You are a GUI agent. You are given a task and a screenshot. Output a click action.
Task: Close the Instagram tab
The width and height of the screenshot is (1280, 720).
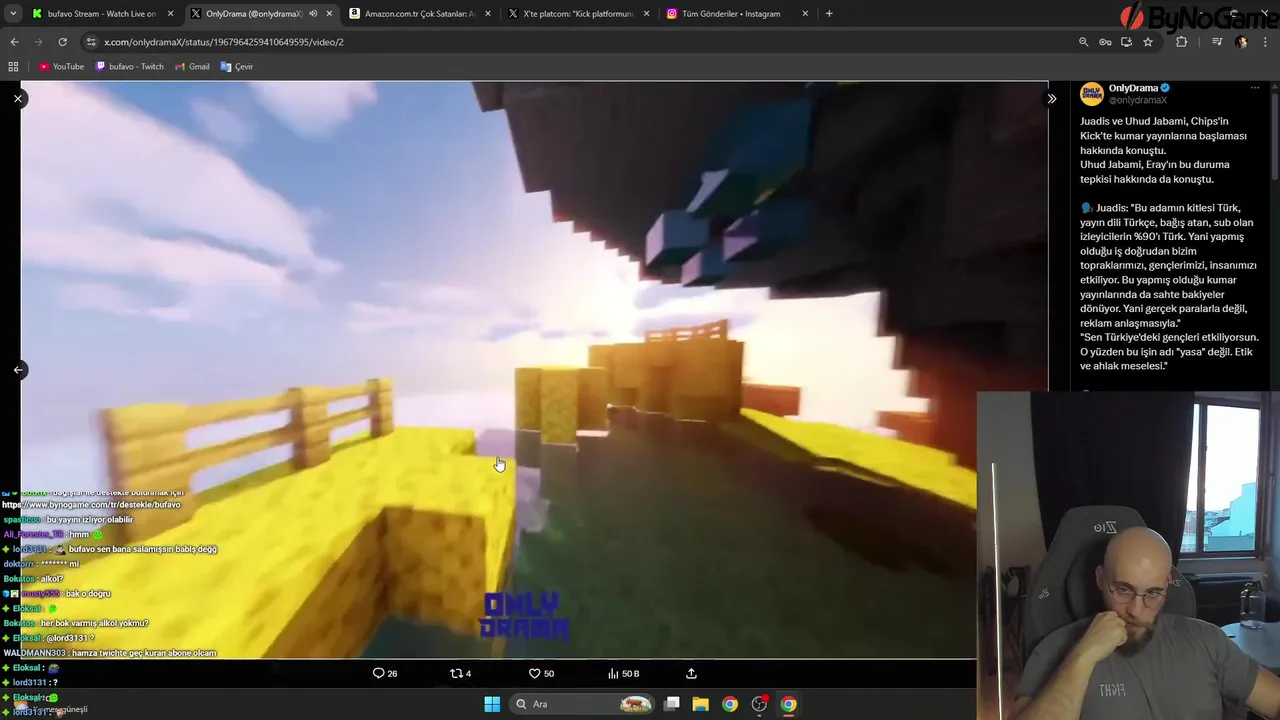click(x=805, y=14)
